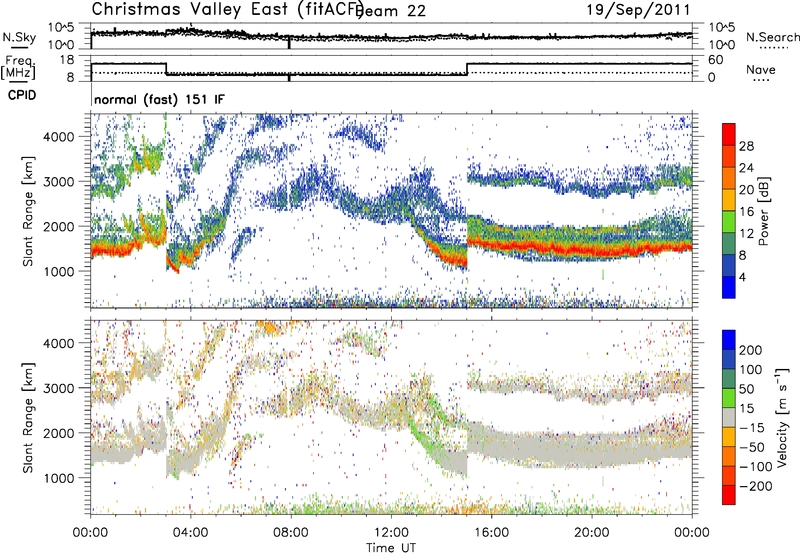Pick the red bottom segment of velocity colorbar
Screen dimensions: 800x554
pos(729,495)
